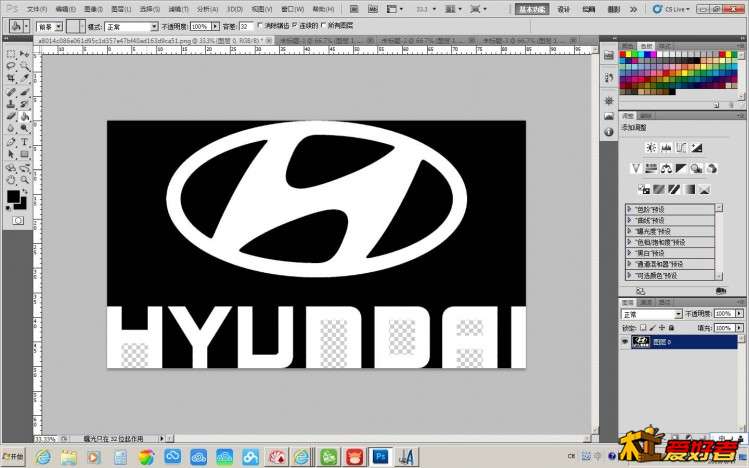Select the Magic Wand tool
The height and width of the screenshot is (468, 749).
[24, 66]
